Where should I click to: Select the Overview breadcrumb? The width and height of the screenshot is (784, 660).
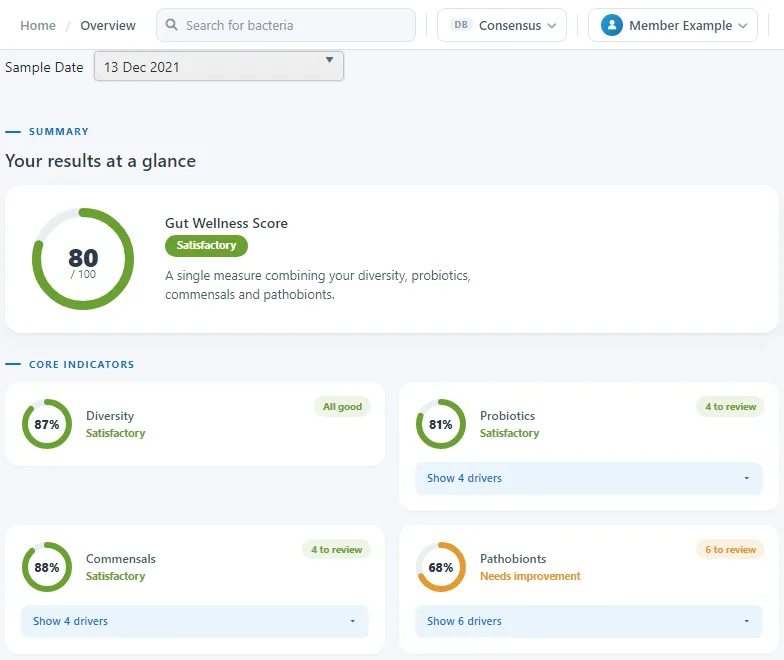tap(108, 26)
